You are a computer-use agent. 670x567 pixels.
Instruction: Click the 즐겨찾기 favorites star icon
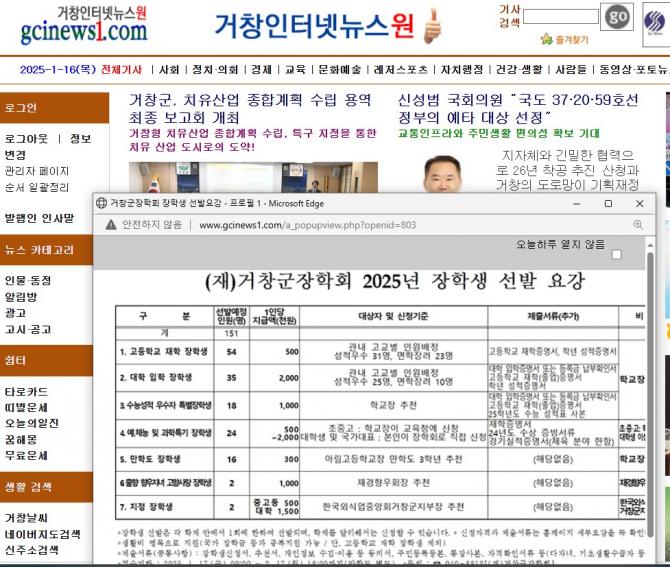click(546, 40)
